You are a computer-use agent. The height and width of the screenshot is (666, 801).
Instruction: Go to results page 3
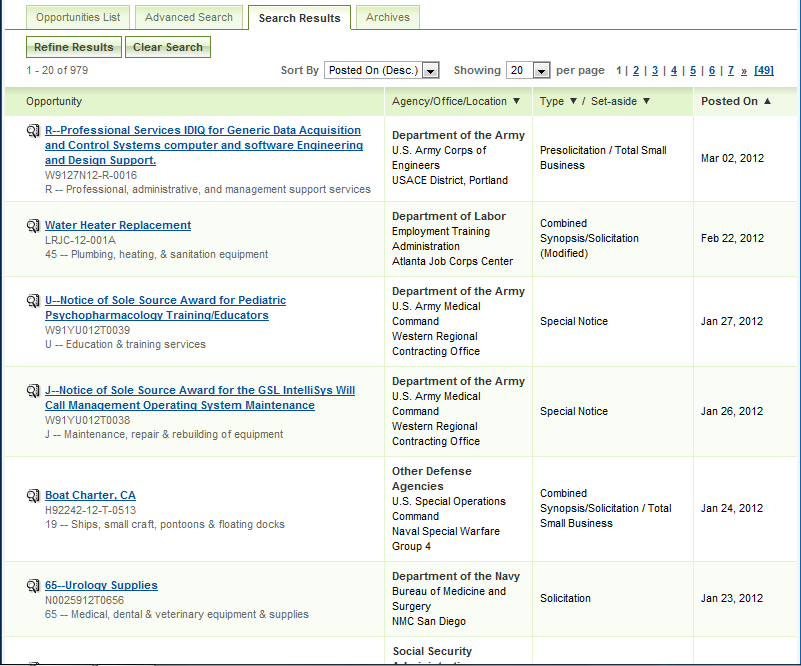[x=655, y=70]
